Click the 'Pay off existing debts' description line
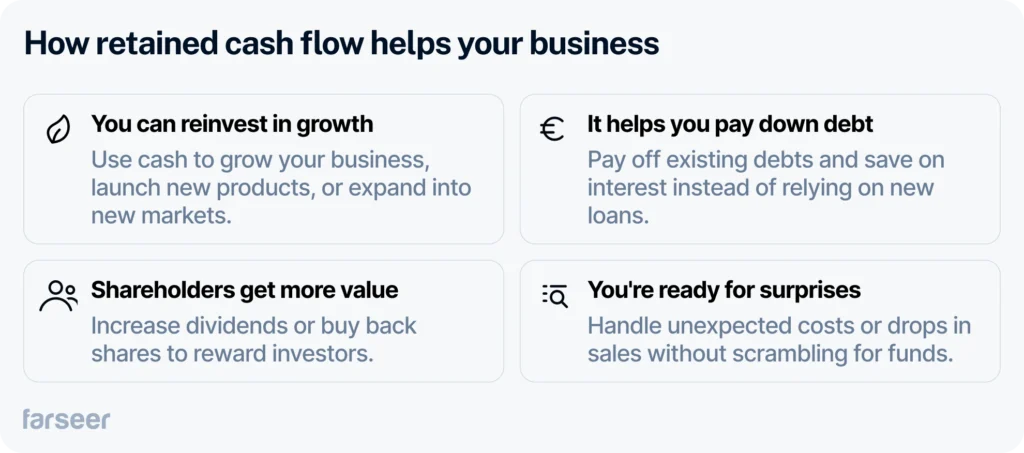Screen dimensions: 1024x453 [x=766, y=160]
